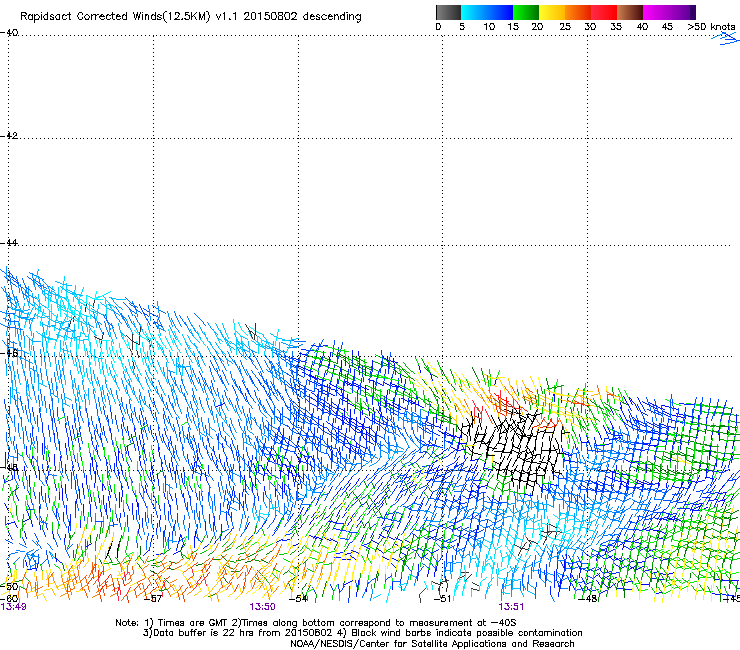Click the '-48' longitude label
Image resolution: width=740 pixels, height=650 pixels.
(588, 599)
